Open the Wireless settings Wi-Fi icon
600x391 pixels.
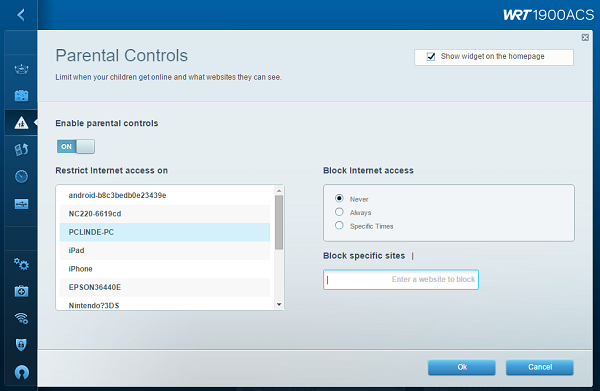point(21,318)
